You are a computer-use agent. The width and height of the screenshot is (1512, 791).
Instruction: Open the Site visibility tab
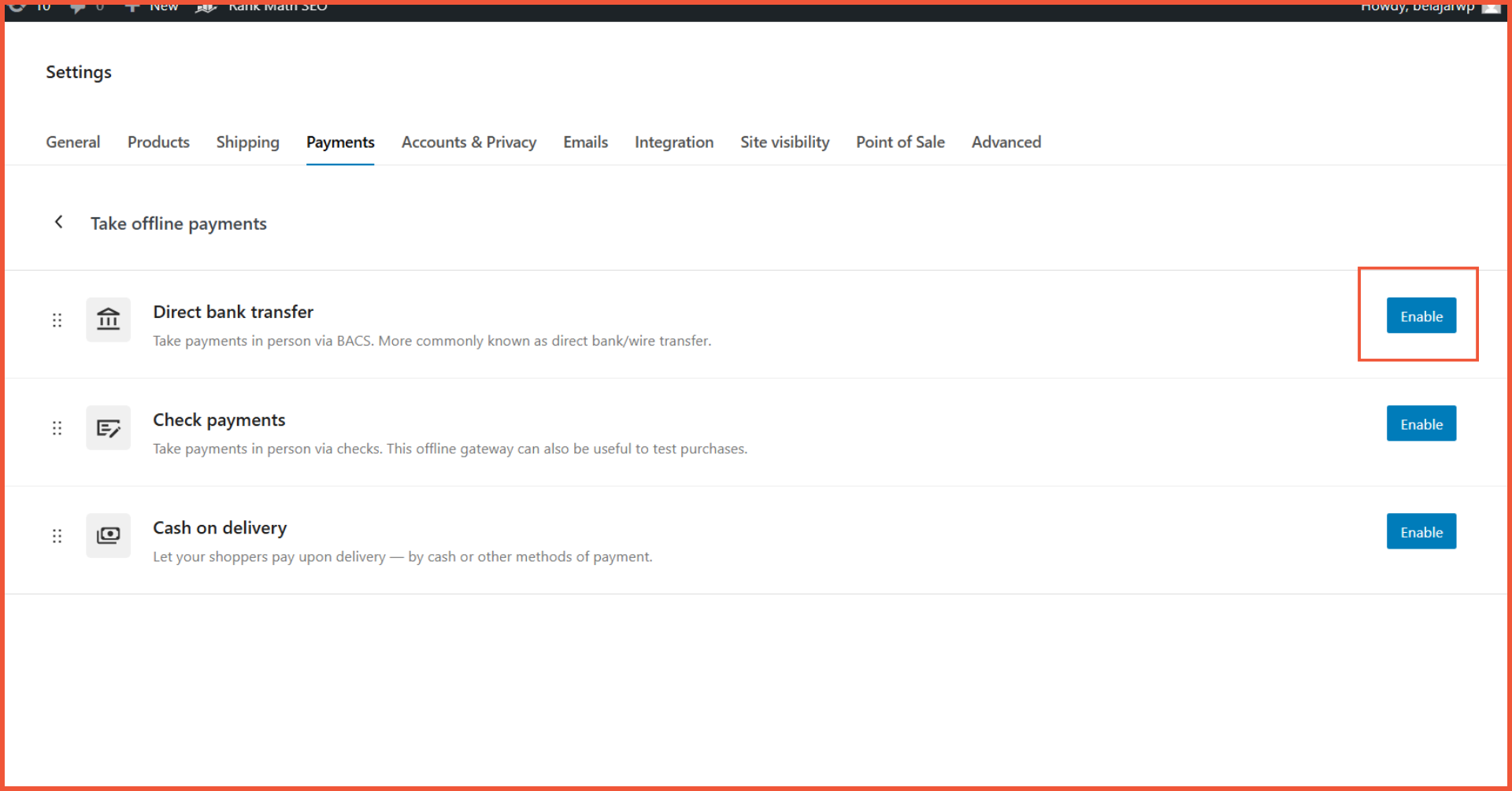click(x=784, y=142)
